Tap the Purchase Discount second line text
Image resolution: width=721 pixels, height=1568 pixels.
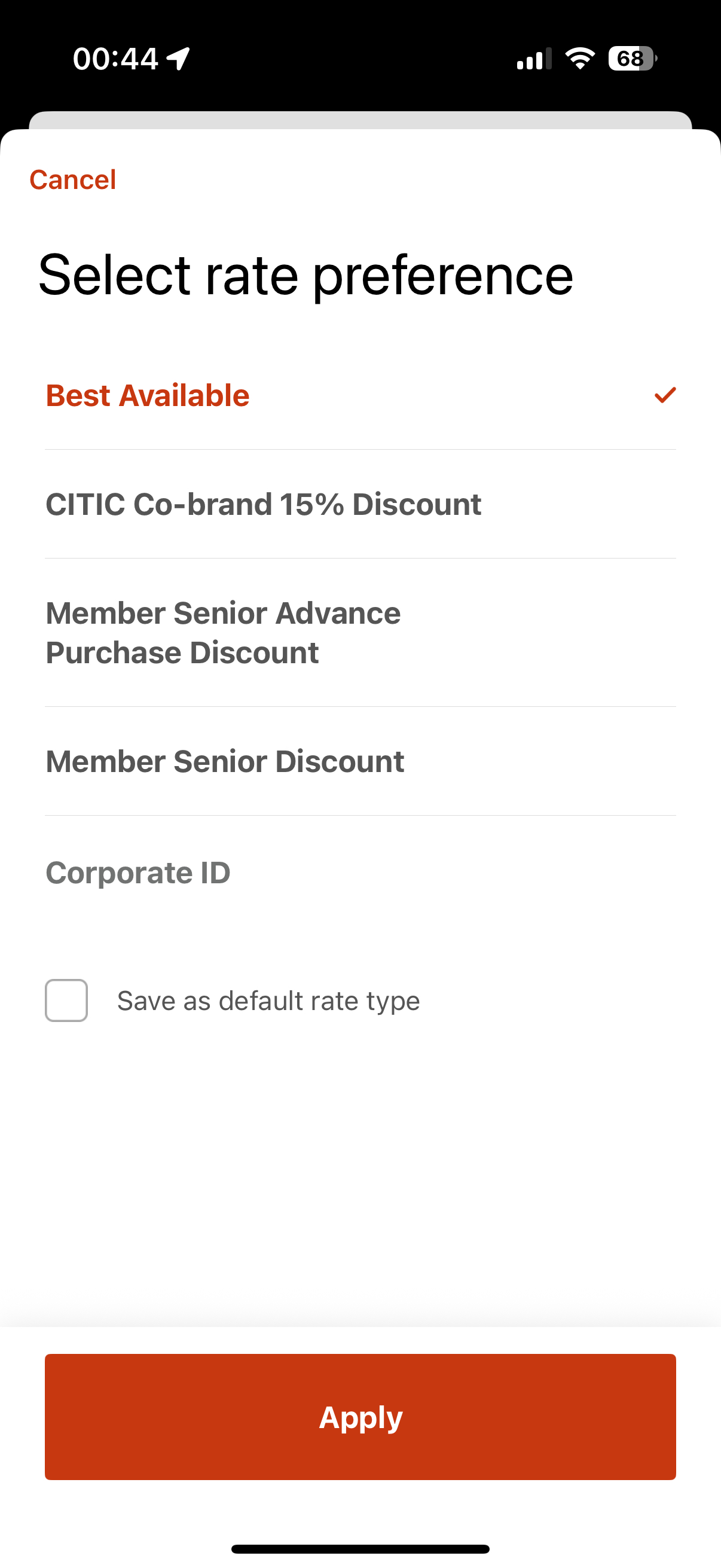click(182, 652)
